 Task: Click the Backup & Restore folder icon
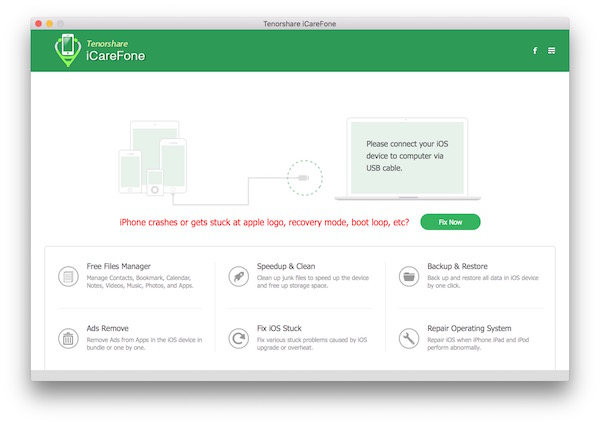(x=408, y=277)
